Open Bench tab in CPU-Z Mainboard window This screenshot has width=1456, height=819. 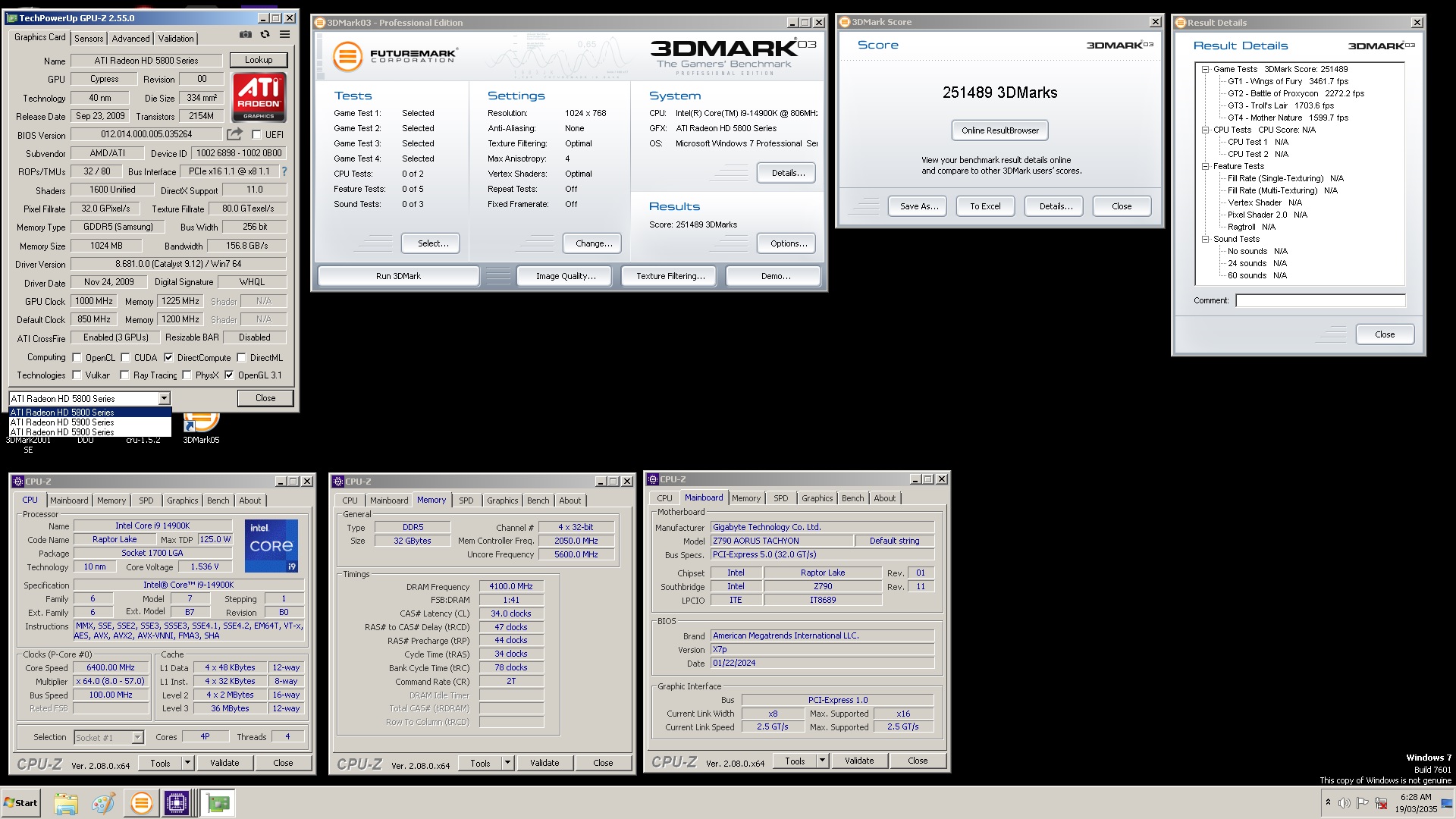(852, 498)
